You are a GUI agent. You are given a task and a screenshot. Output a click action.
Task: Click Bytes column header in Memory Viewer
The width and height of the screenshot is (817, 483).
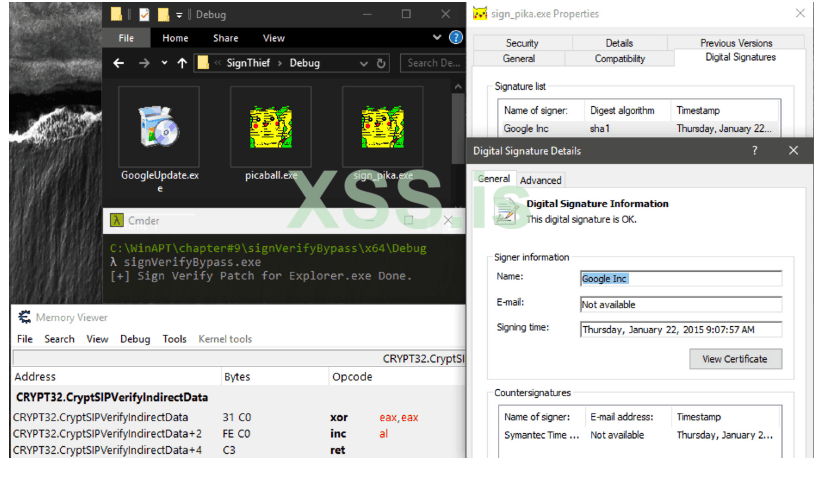(x=275, y=377)
